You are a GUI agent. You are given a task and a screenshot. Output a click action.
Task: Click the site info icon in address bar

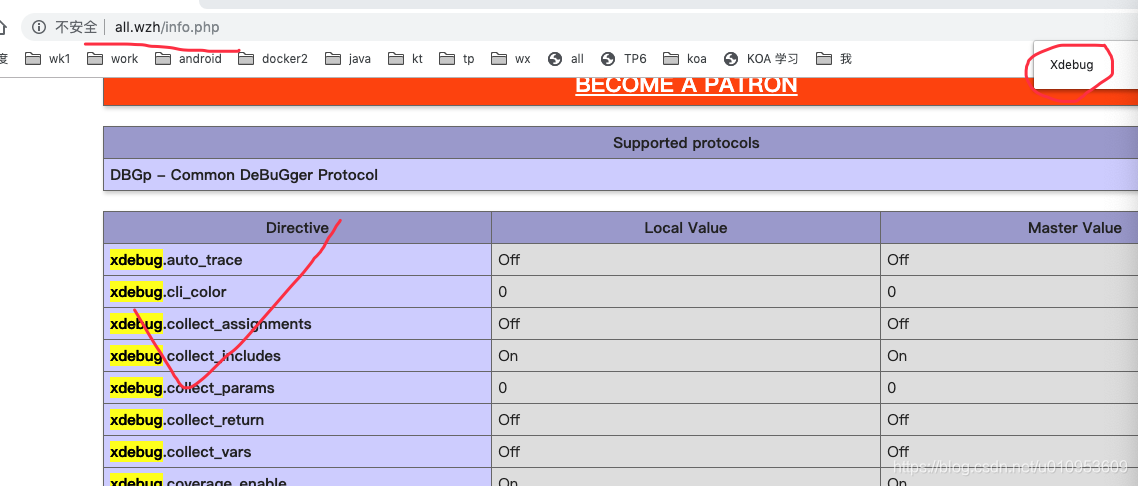38,28
